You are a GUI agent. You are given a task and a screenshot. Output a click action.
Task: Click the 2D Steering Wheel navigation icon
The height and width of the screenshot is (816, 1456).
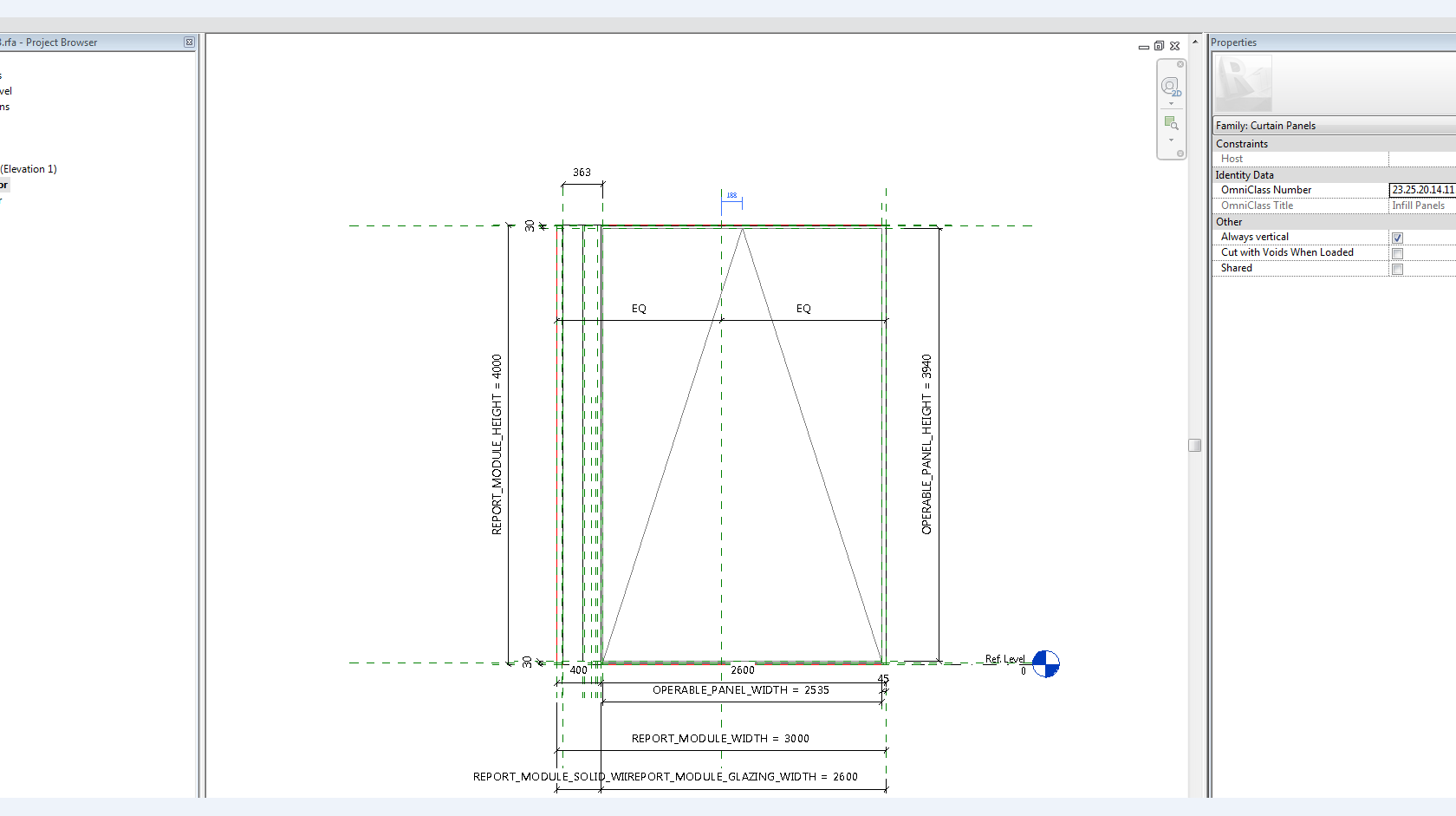tap(1171, 87)
